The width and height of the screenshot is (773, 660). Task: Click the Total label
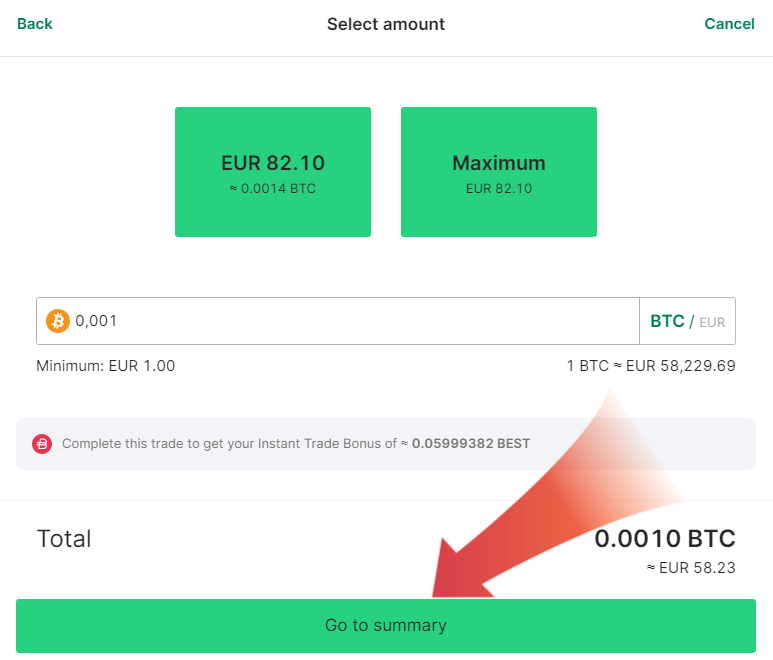coord(64,539)
